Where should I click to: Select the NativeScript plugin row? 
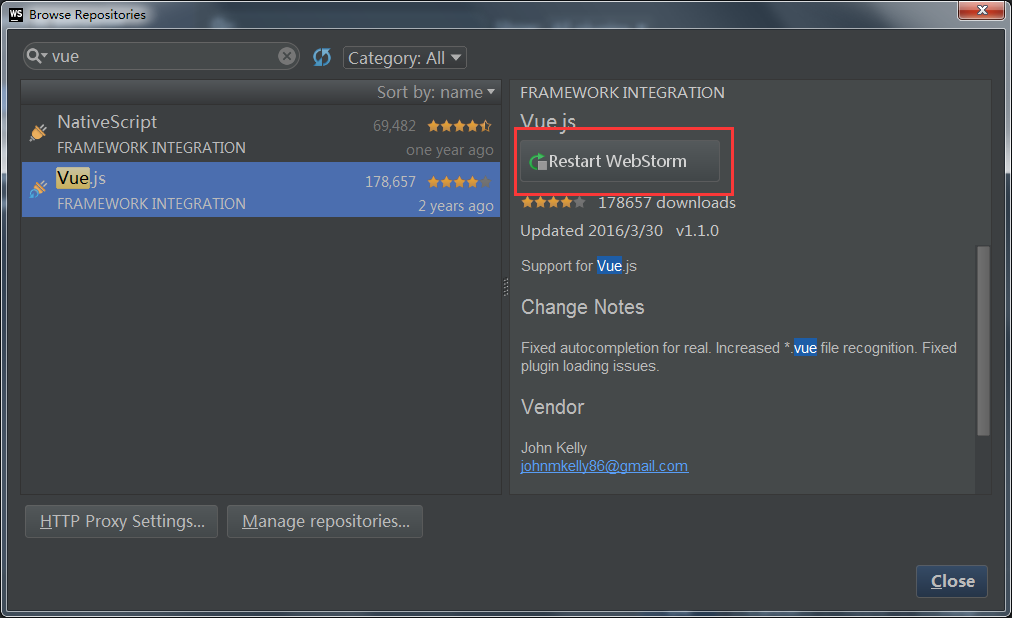pyautogui.click(x=261, y=134)
